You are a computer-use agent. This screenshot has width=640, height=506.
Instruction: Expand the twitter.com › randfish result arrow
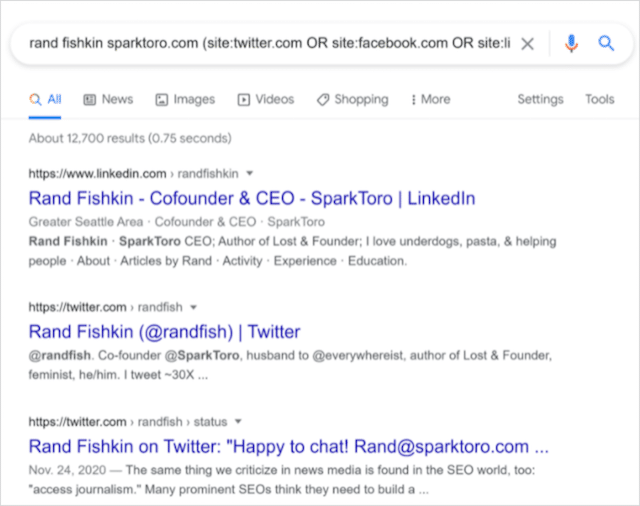coord(193,307)
